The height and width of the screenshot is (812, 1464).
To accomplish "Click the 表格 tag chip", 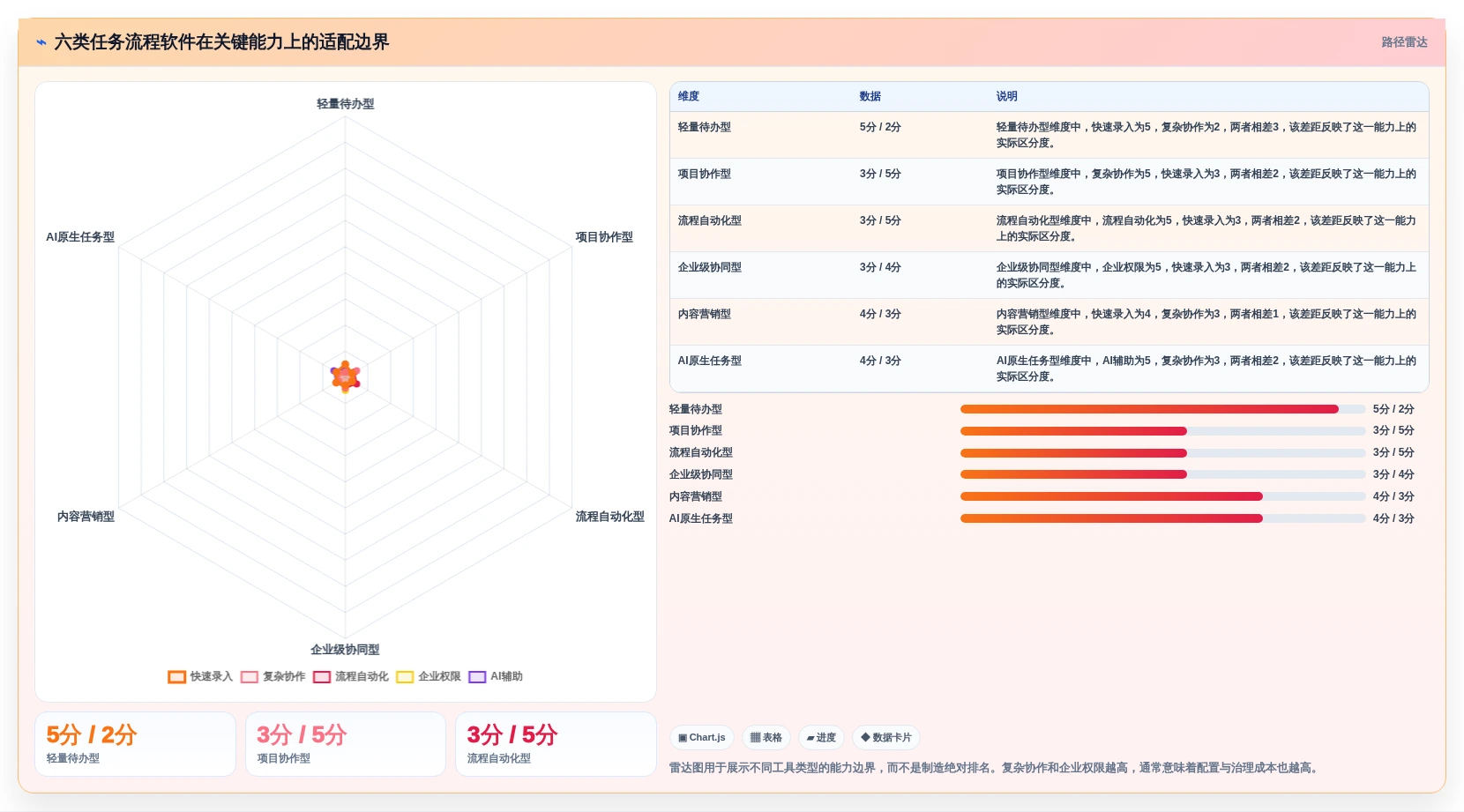I will tap(766, 737).
